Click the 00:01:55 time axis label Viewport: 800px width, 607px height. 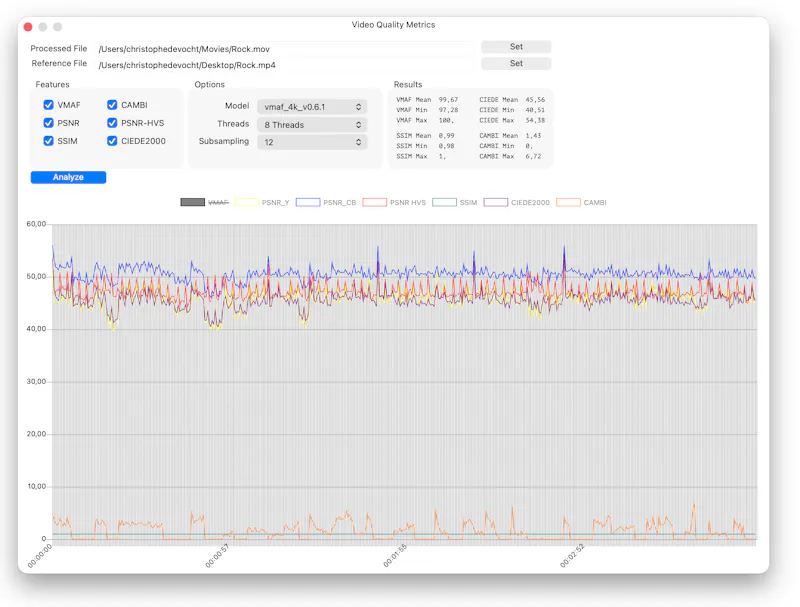(x=395, y=556)
